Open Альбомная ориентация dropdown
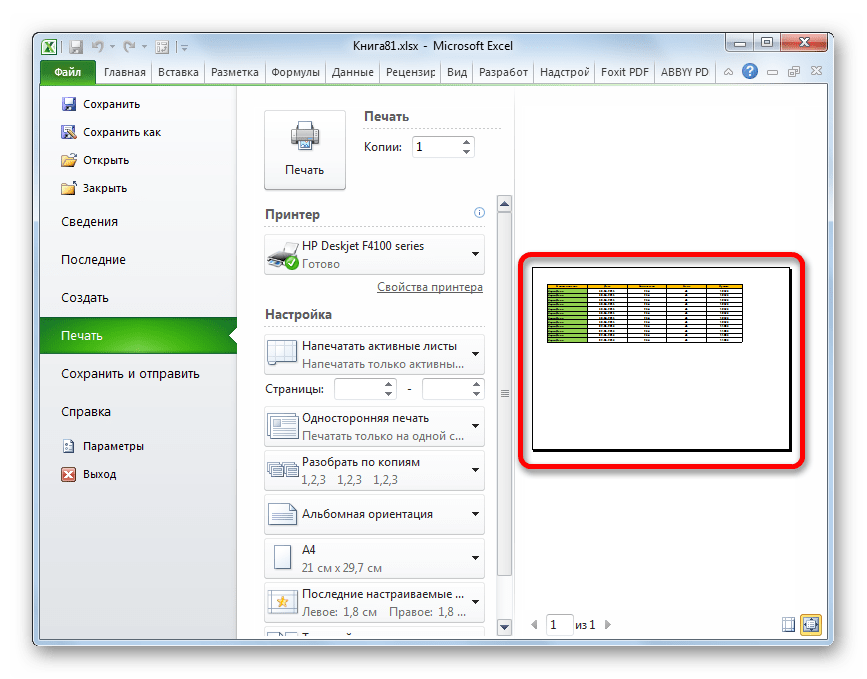Image resolution: width=867 pixels, height=679 pixels. tap(374, 514)
